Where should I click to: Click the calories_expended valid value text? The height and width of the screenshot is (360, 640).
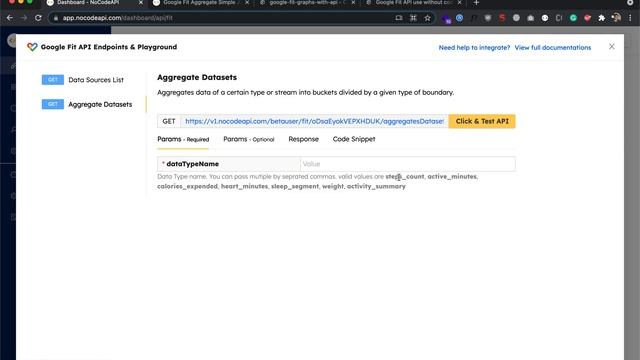187,186
